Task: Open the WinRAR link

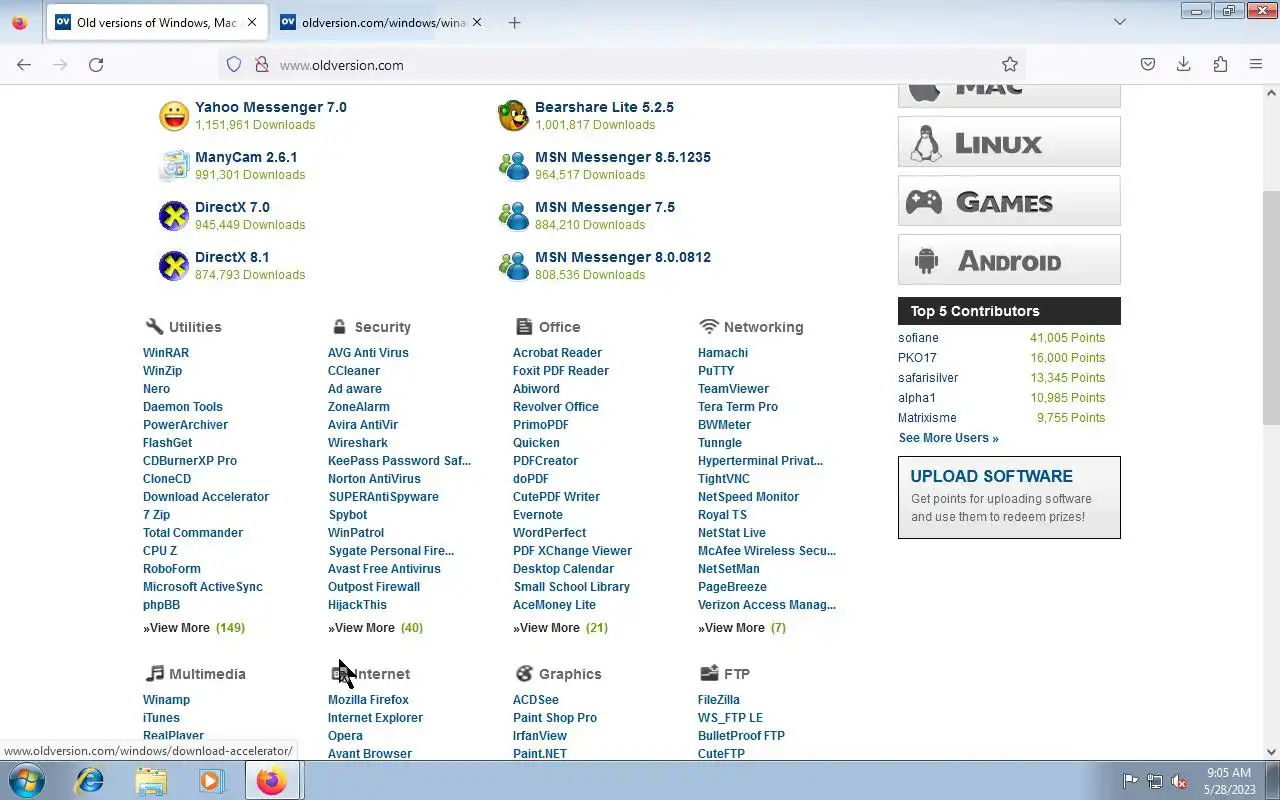Action: coord(166,353)
